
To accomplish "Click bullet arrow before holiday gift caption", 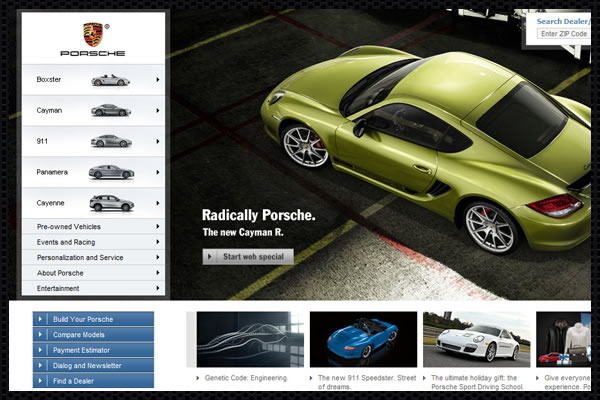I will (x=424, y=378).
